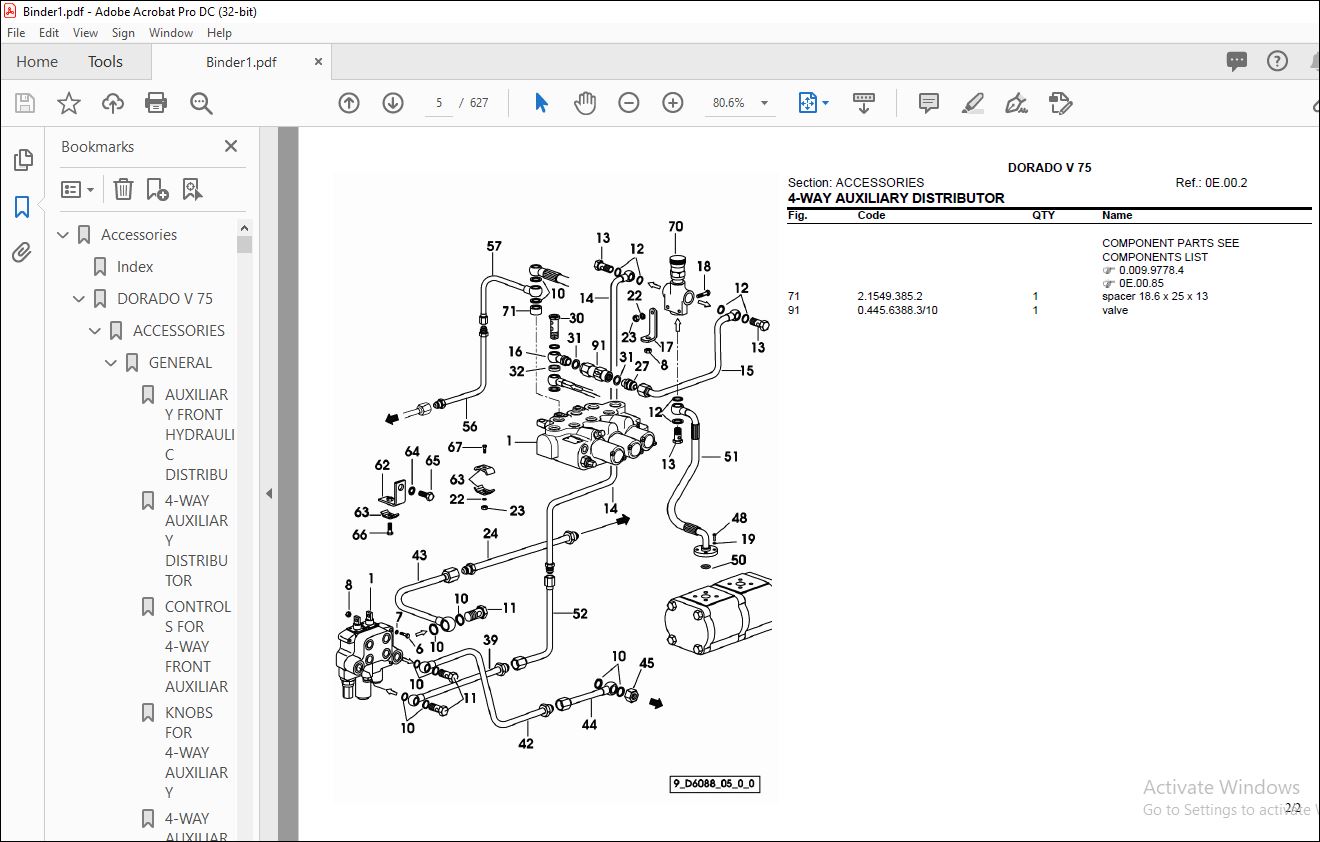Open the sign document pen icon
The width and height of the screenshot is (1320, 842).
click(1017, 103)
